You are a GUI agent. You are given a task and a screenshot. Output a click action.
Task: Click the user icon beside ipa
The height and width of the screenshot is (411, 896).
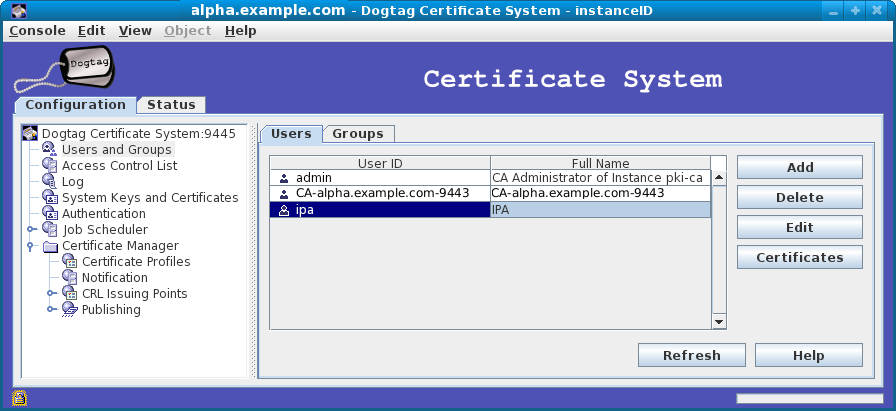[x=284, y=210]
